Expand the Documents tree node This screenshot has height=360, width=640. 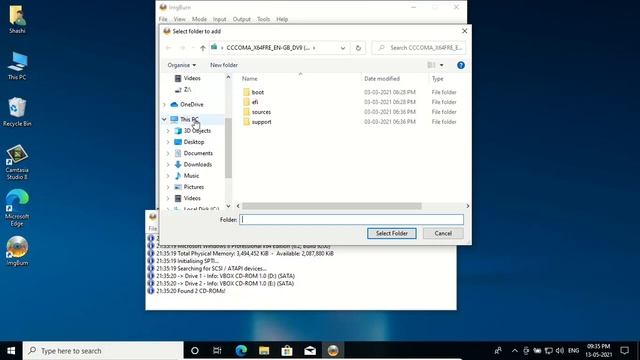point(168,153)
